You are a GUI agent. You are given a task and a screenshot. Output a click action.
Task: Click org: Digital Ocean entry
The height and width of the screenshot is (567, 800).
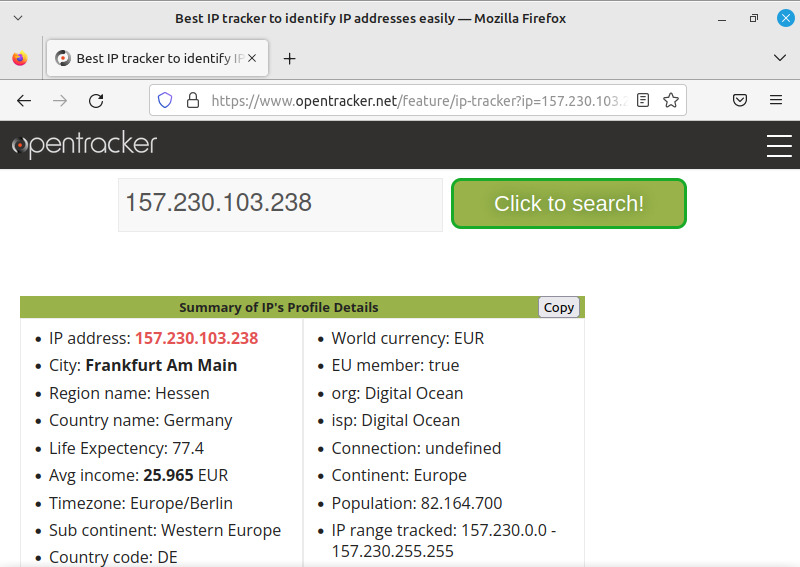point(397,393)
